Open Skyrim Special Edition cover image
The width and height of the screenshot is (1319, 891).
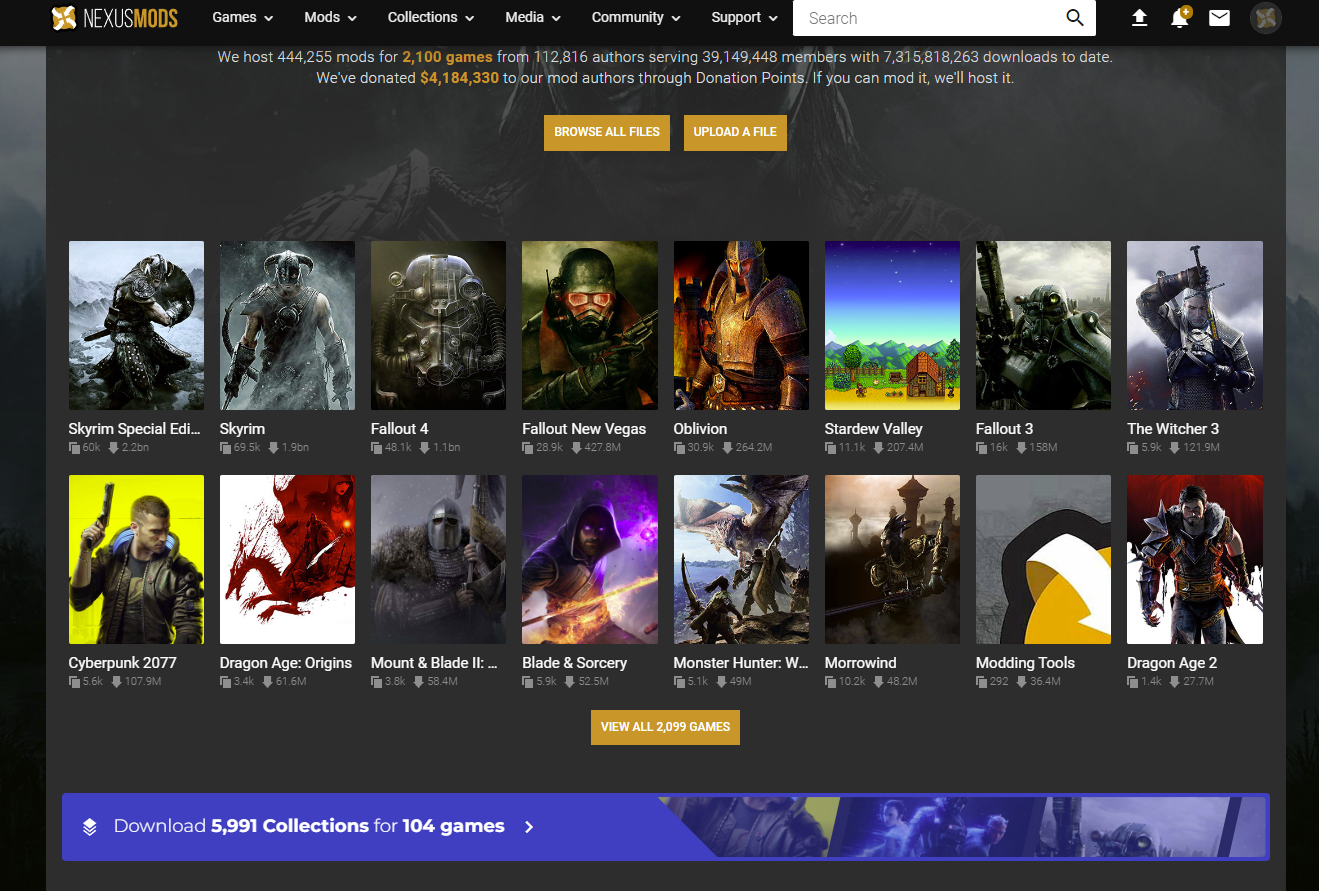click(136, 325)
